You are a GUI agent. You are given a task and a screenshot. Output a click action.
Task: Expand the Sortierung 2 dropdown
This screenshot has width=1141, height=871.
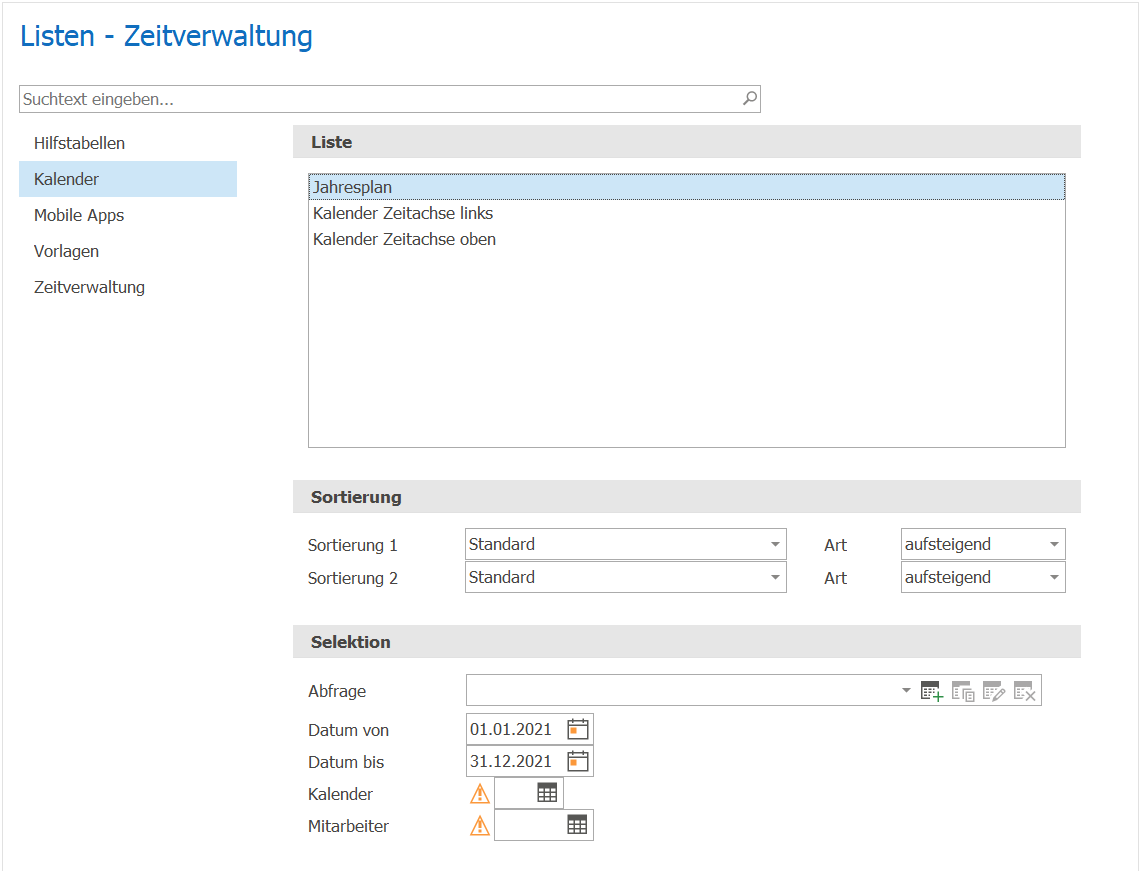coord(775,577)
